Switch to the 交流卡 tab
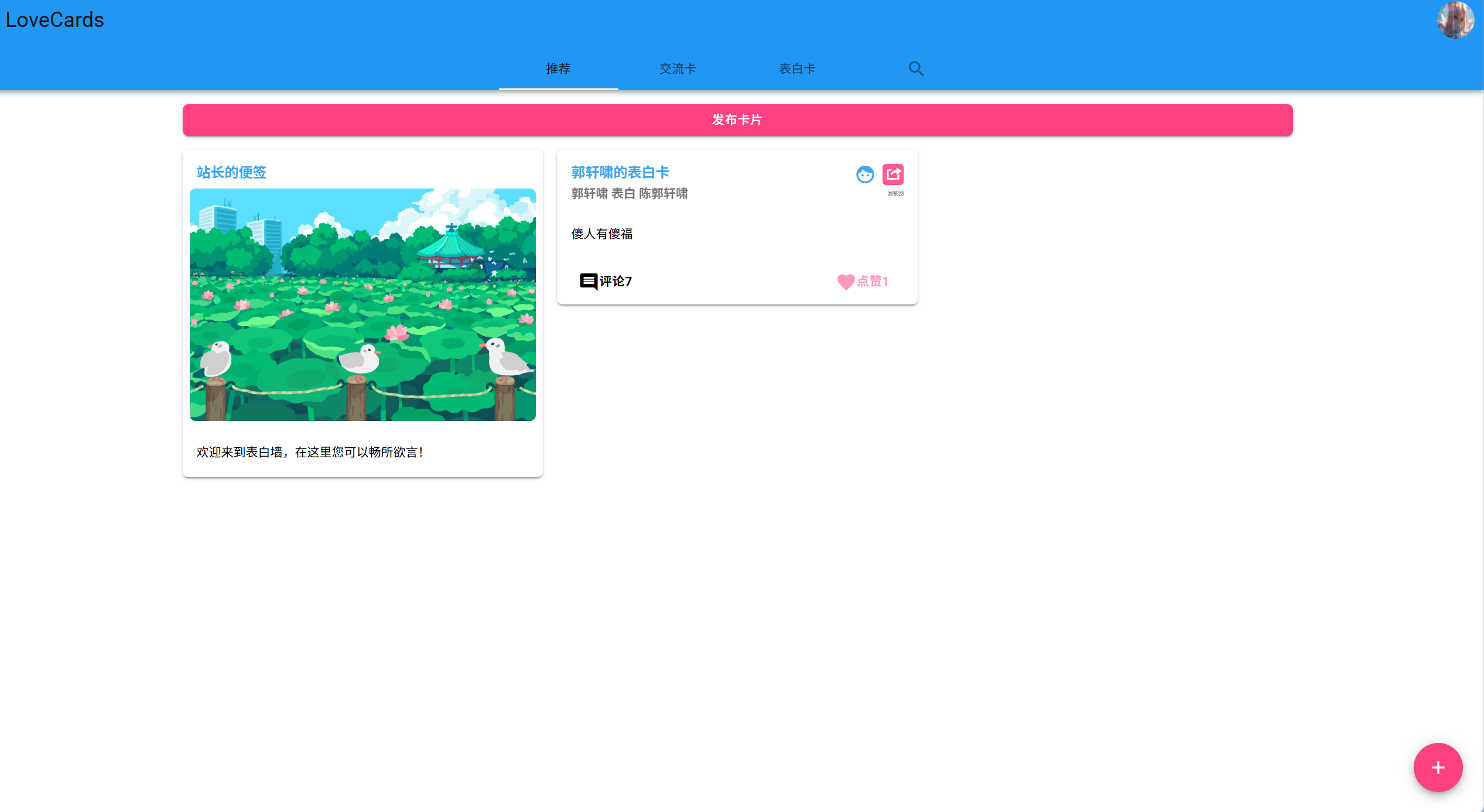The width and height of the screenshot is (1484, 812). [678, 69]
